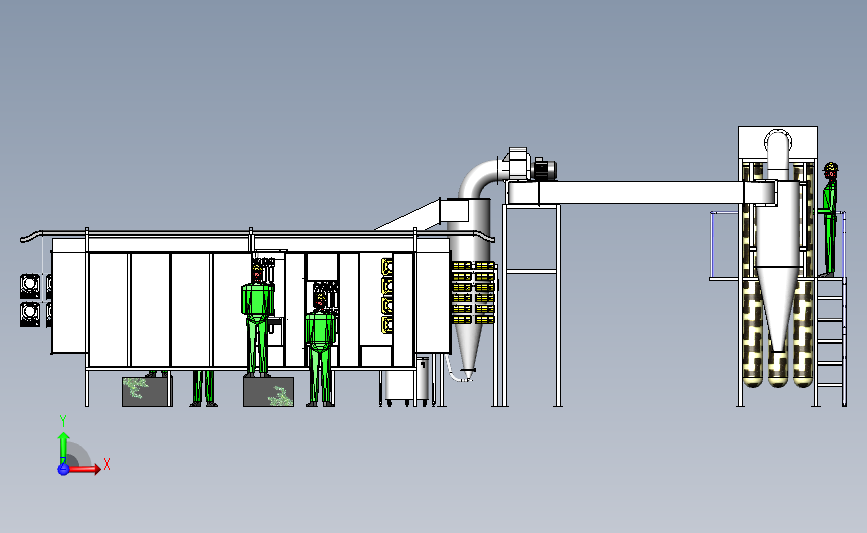Select the ladder beside the right tower

coord(831,341)
